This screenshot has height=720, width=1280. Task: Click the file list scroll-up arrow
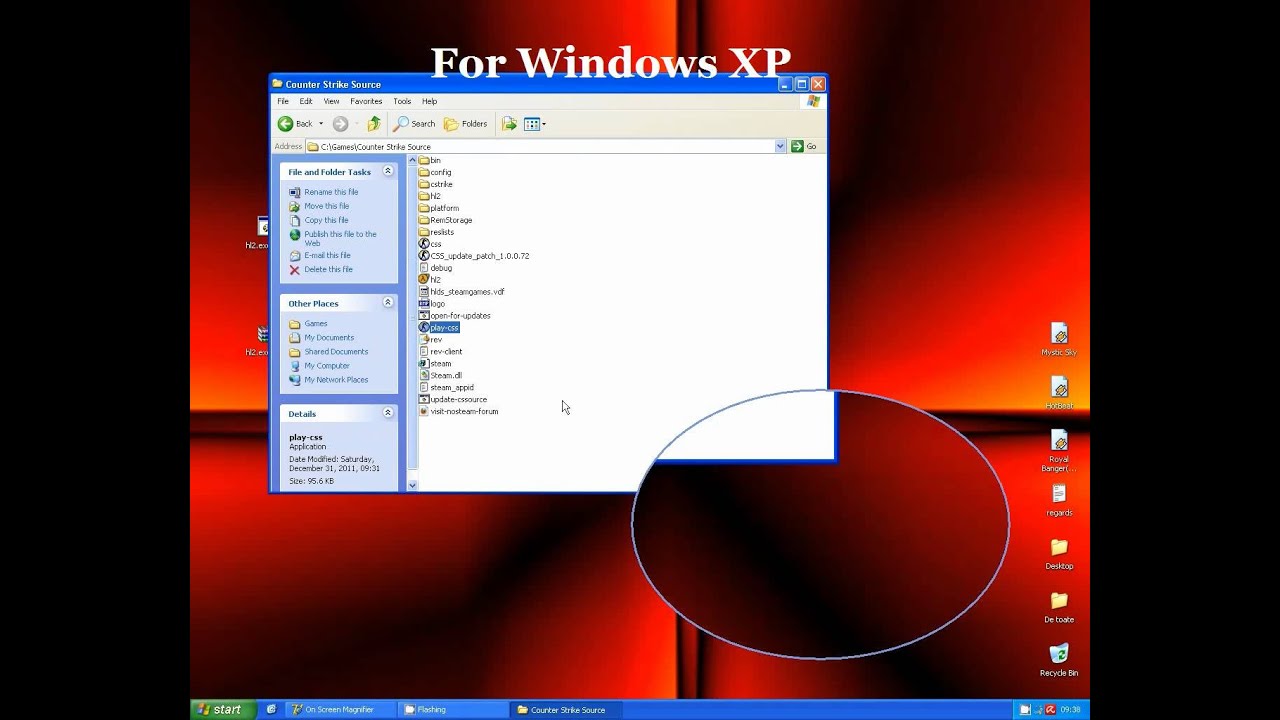tap(412, 160)
